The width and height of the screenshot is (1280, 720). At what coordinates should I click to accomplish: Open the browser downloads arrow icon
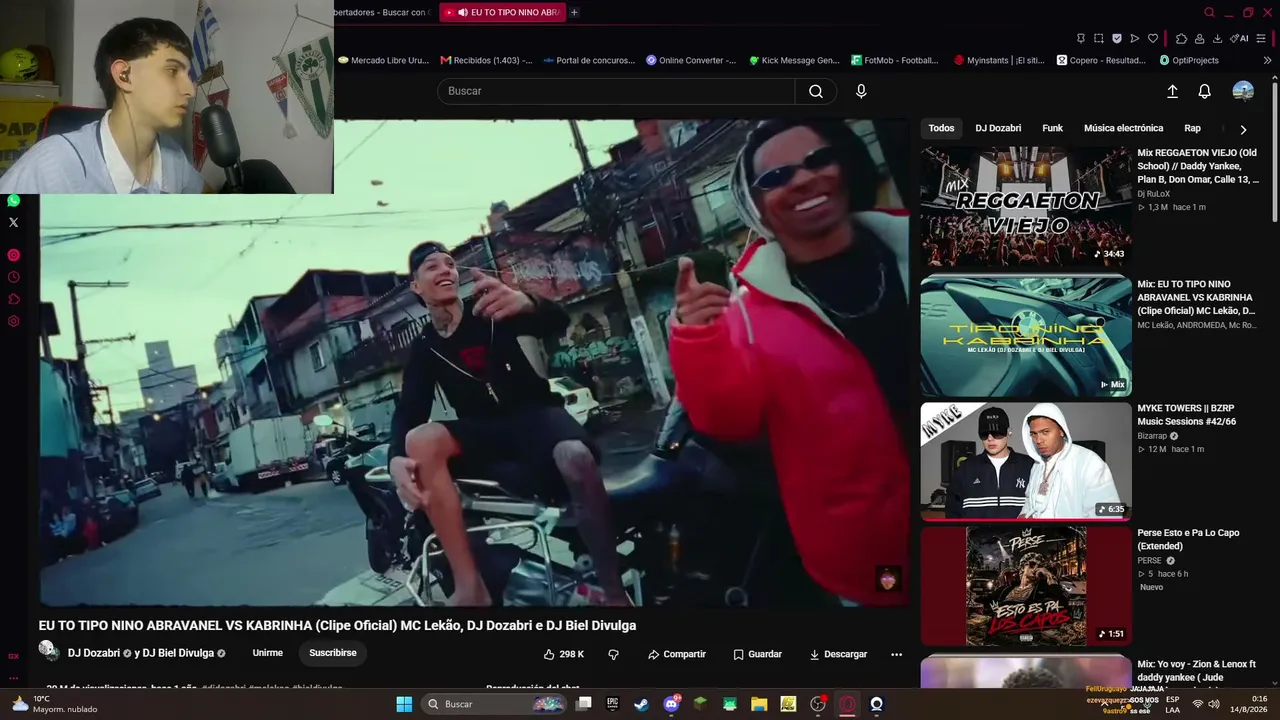click(x=1218, y=38)
